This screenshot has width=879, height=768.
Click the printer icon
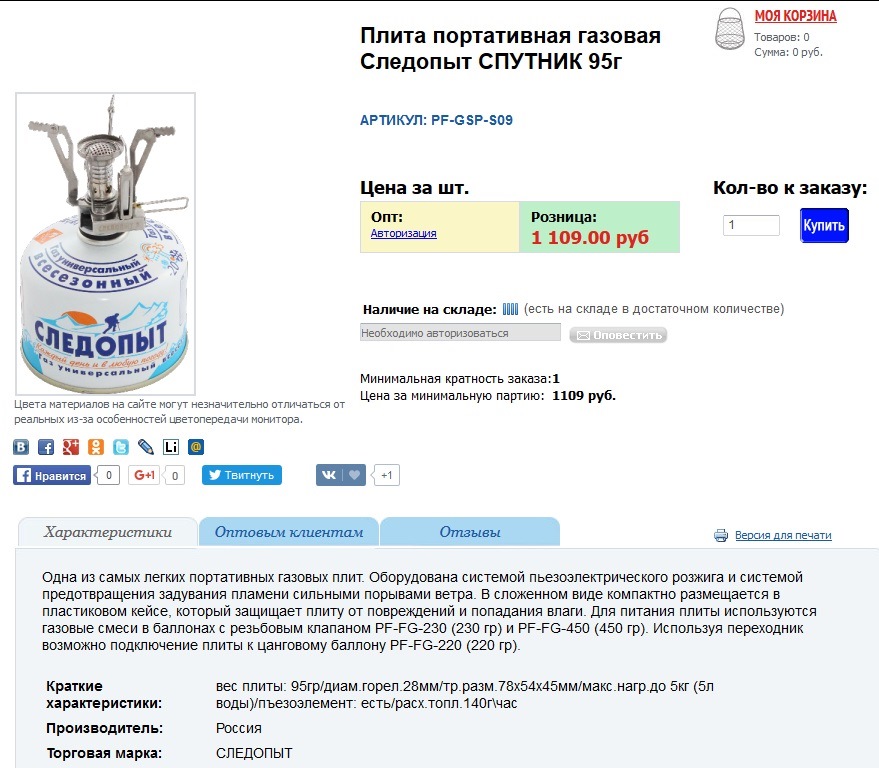point(721,535)
